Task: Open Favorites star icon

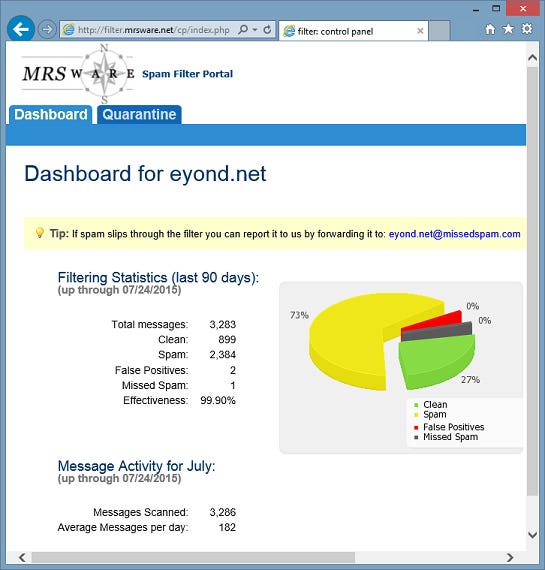Action: tap(508, 29)
